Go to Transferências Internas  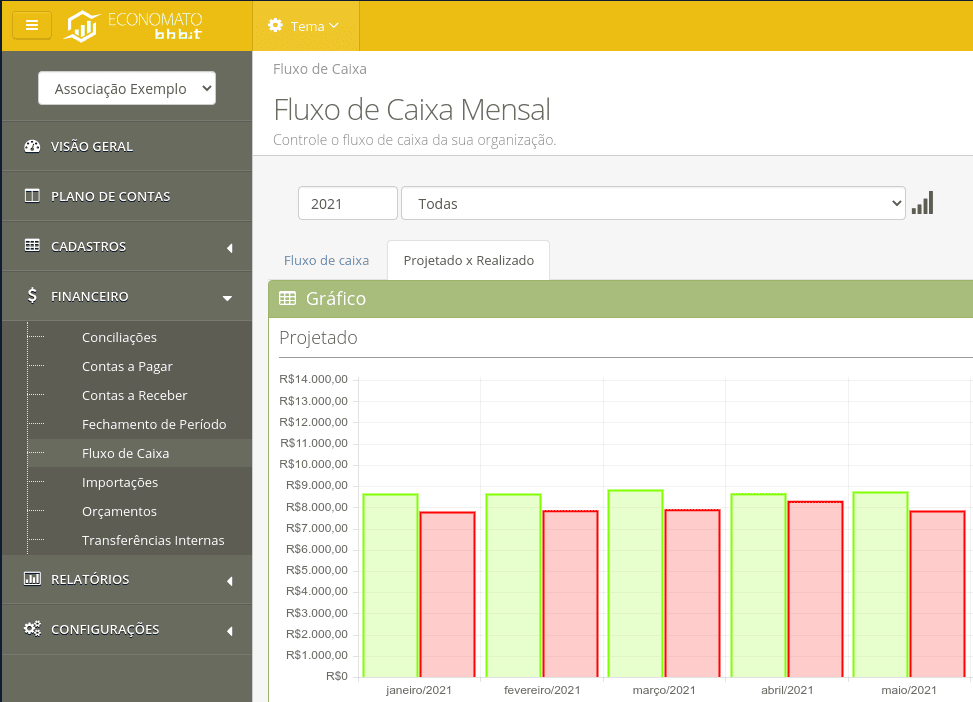coord(153,541)
